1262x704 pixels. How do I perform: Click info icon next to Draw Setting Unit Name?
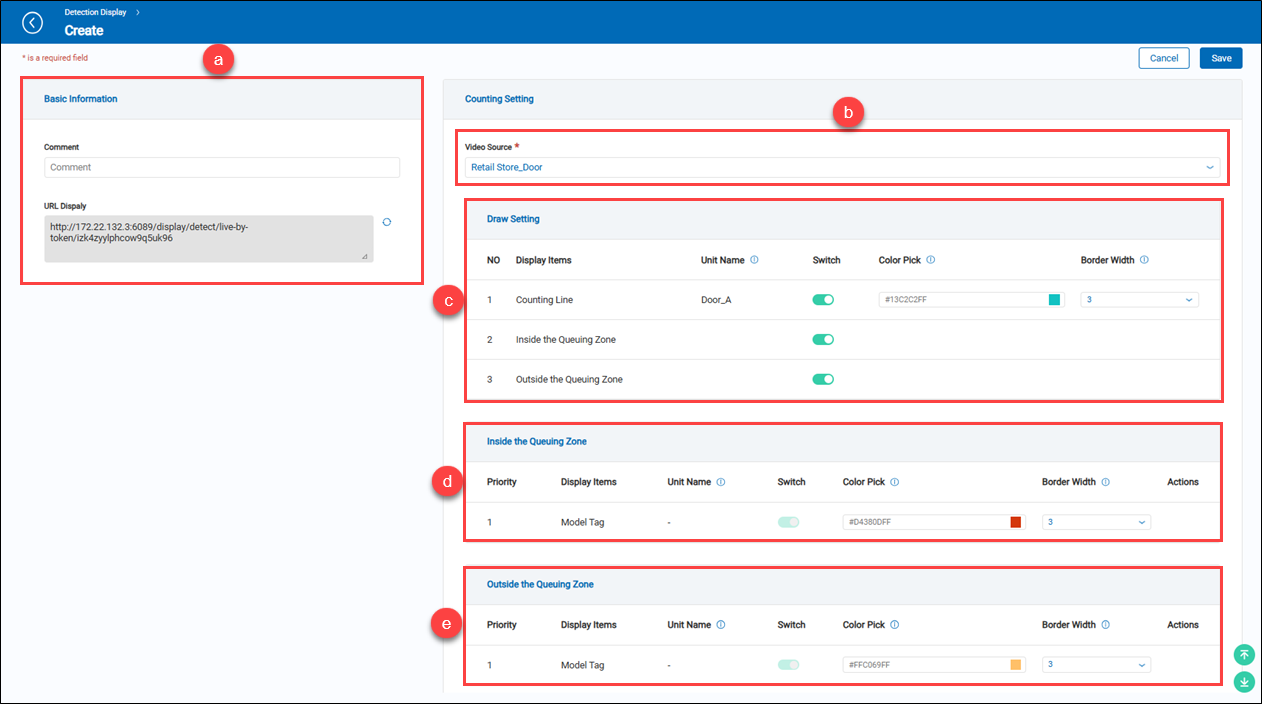[x=754, y=260]
